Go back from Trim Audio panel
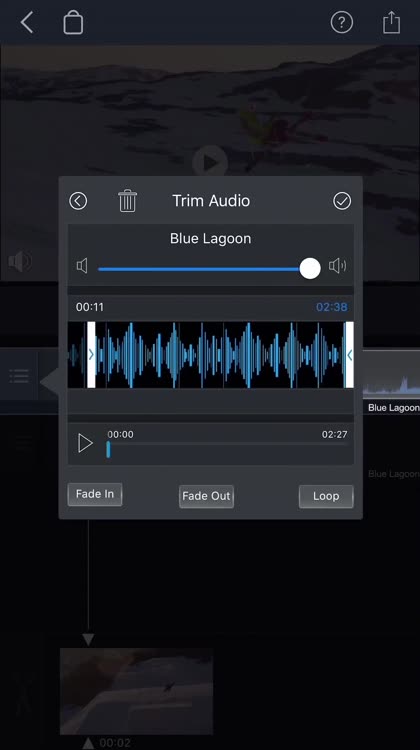The height and width of the screenshot is (750, 420). tap(78, 201)
